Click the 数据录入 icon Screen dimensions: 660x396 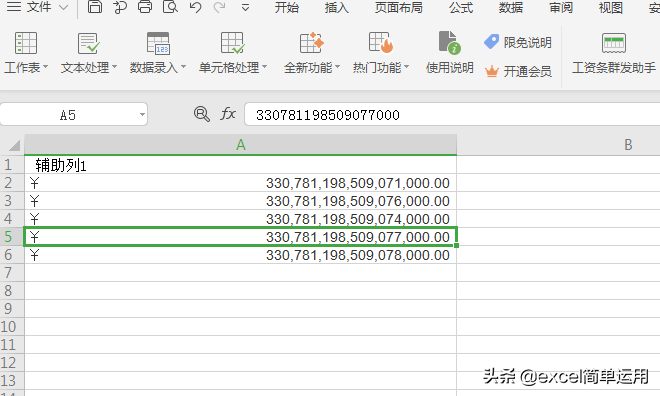pyautogui.click(x=158, y=43)
